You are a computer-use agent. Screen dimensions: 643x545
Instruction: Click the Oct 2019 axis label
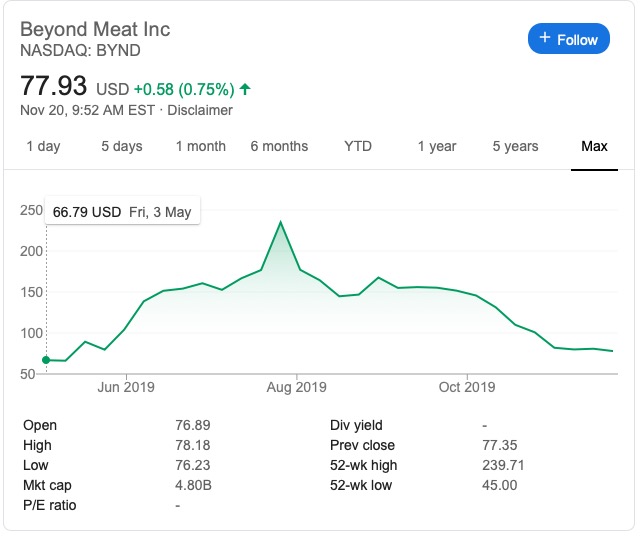[467, 386]
